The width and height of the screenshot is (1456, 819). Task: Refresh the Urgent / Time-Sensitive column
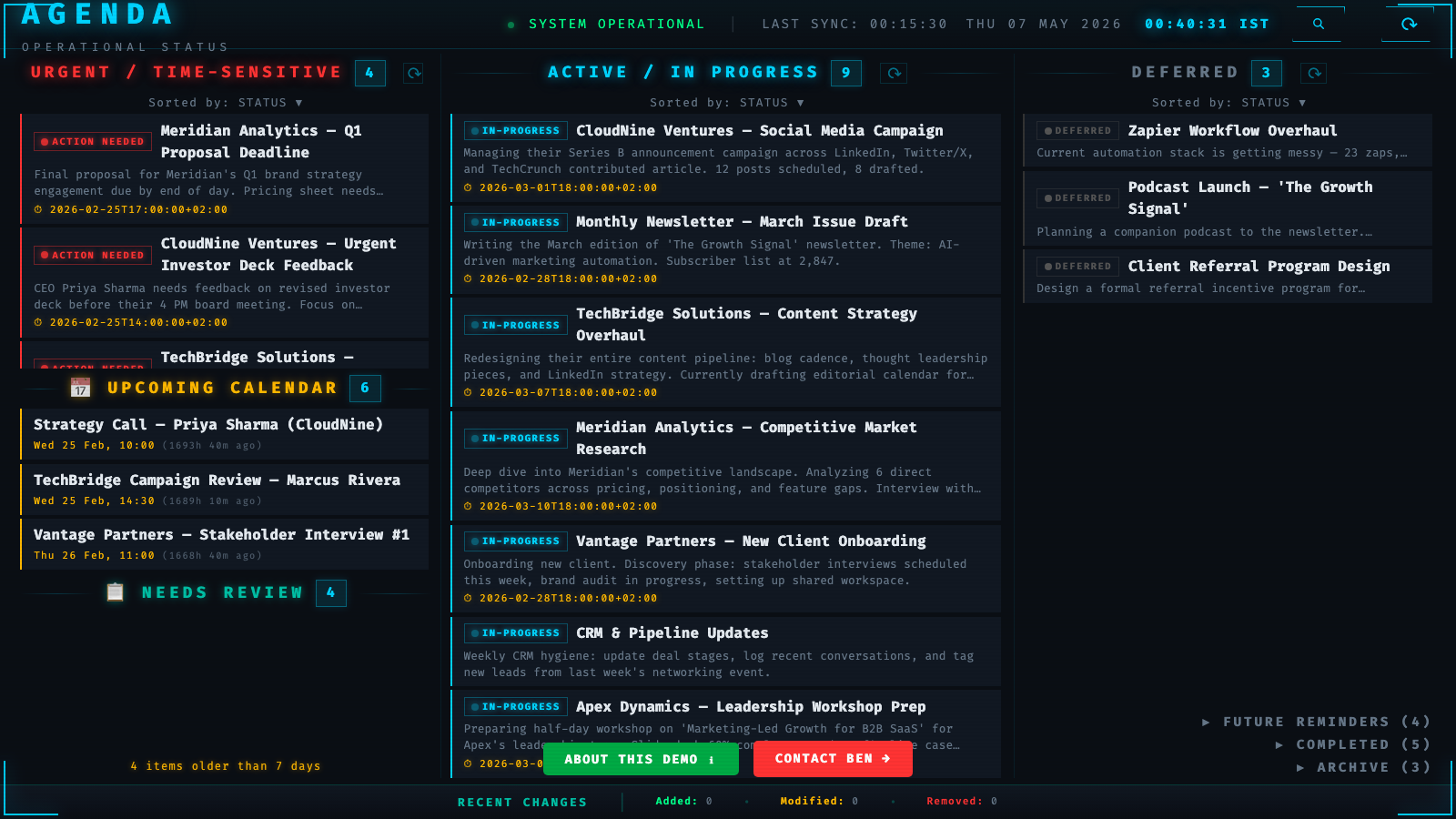(x=414, y=73)
